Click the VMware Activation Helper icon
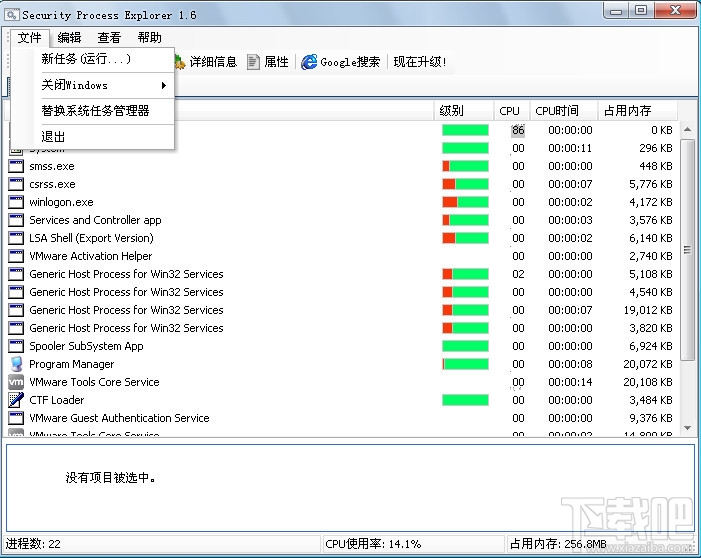This screenshot has width=701, height=558. tap(16, 256)
